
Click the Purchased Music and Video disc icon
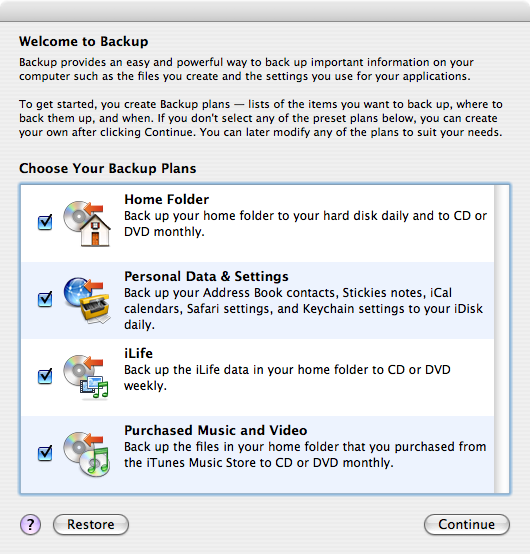pyautogui.click(x=87, y=454)
